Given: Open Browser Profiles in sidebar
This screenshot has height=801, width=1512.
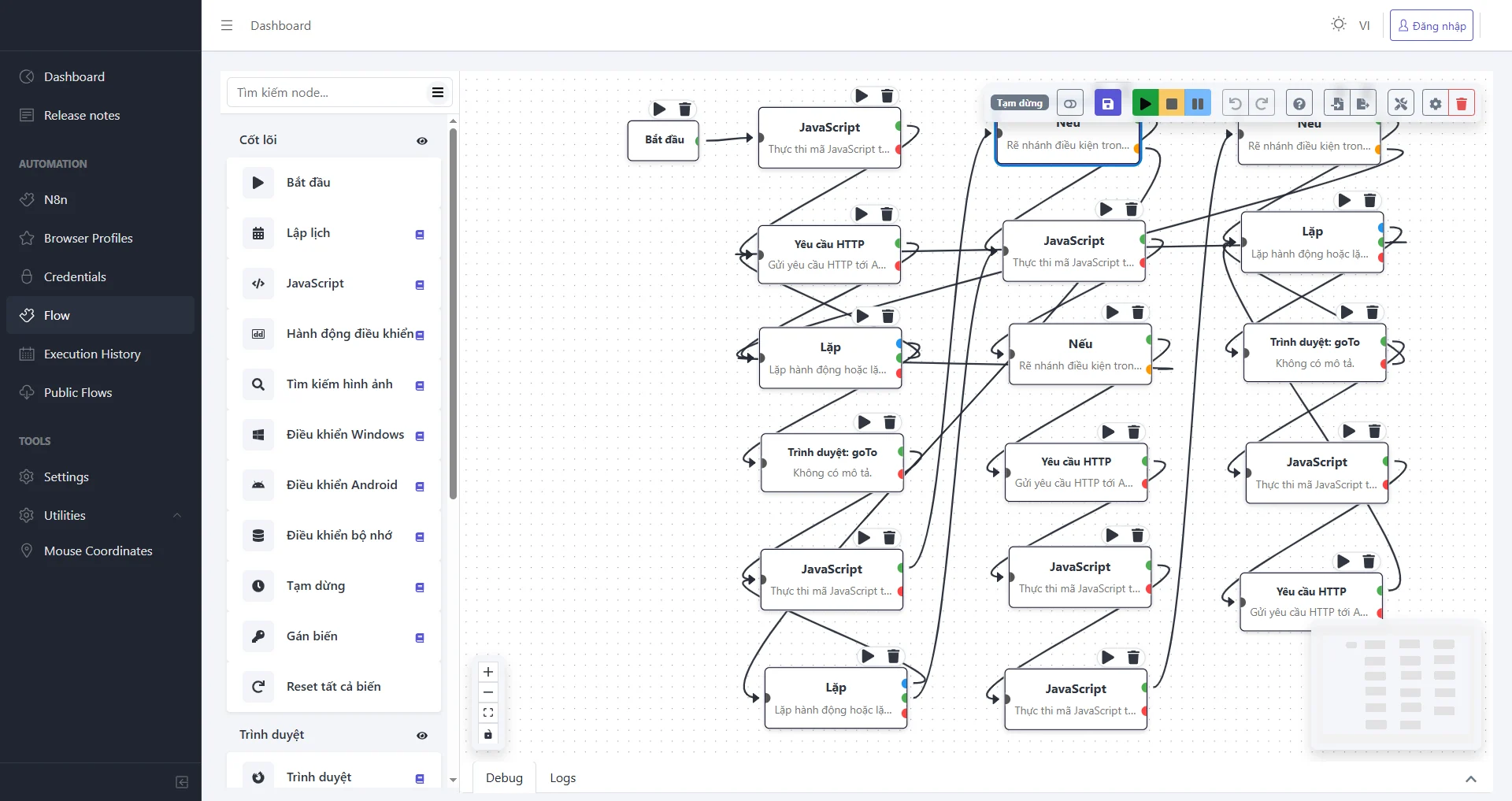Looking at the screenshot, I should click(x=101, y=238).
